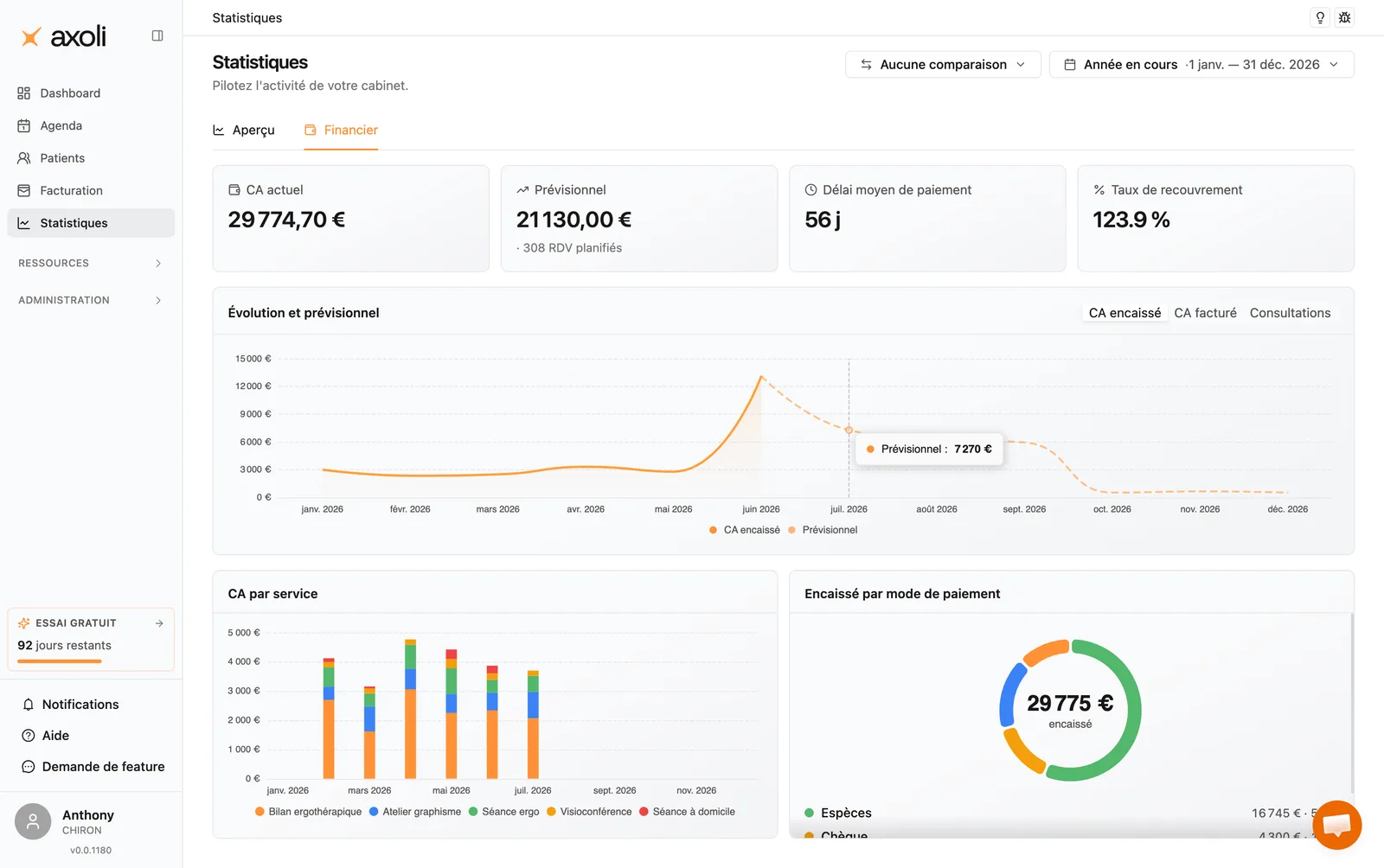The height and width of the screenshot is (868, 1384).
Task: Select the Consultations chart view
Action: (x=1290, y=313)
